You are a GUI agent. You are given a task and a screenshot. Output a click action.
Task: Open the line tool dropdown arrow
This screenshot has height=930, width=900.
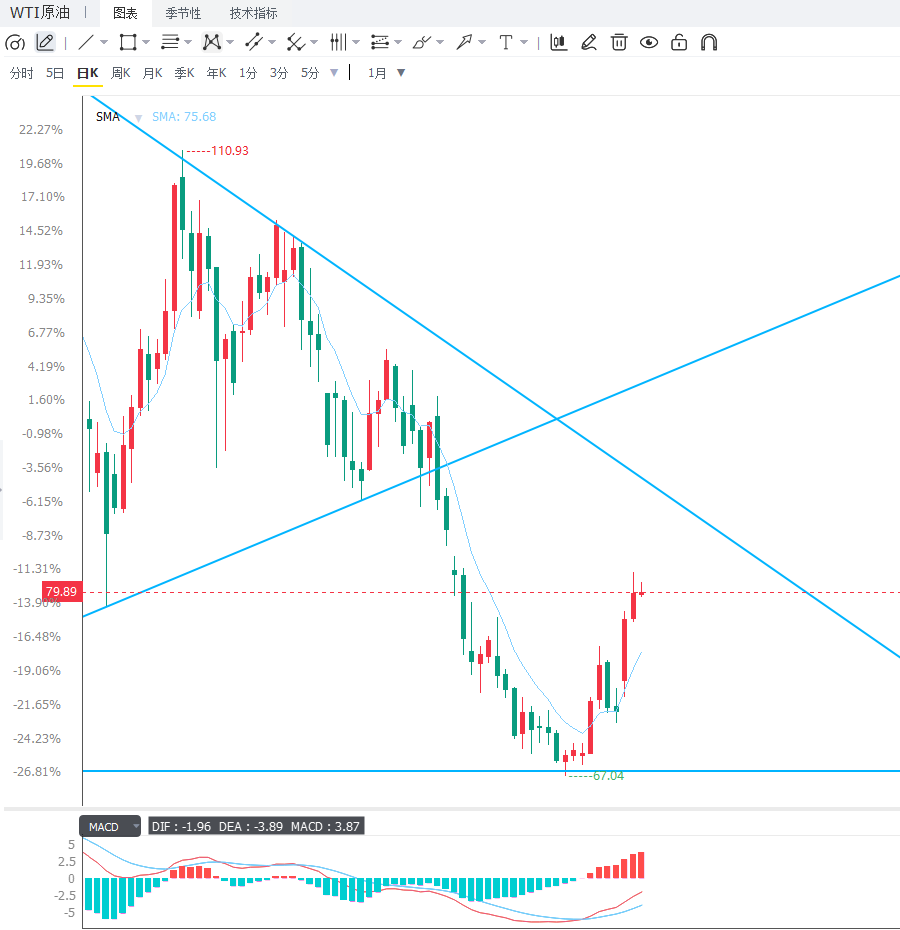104,43
